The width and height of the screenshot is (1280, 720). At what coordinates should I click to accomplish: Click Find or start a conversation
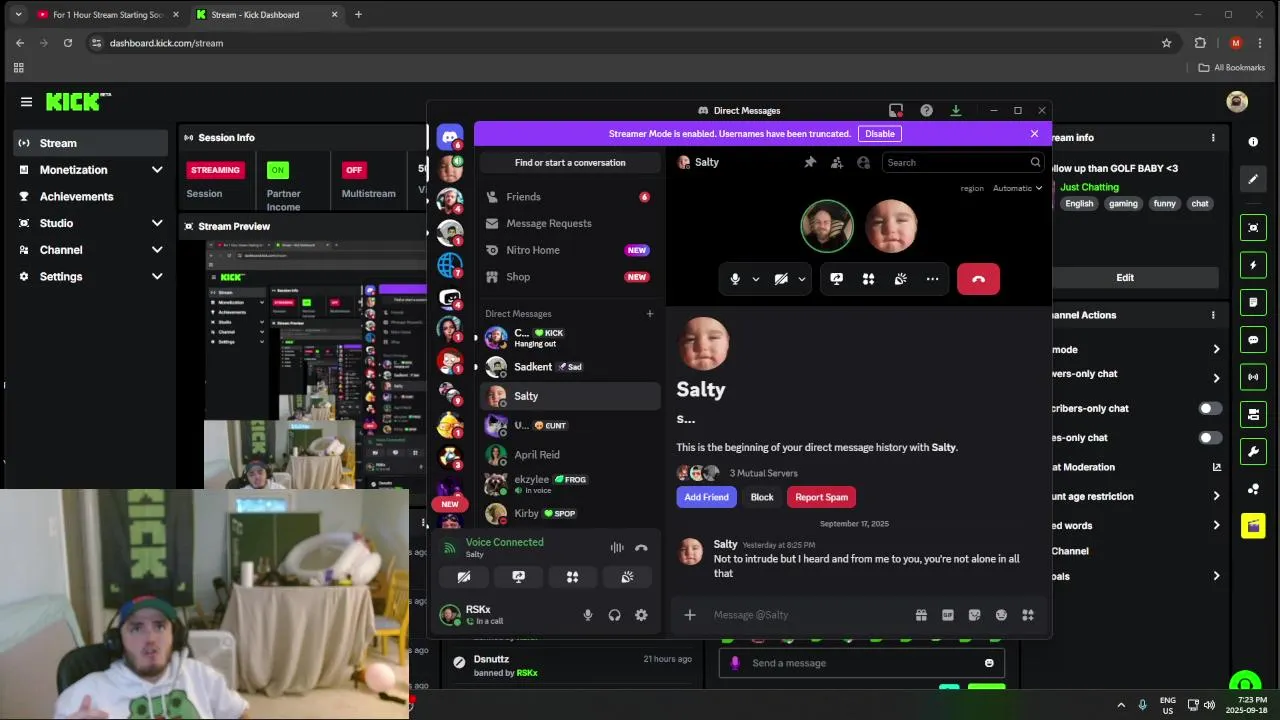(x=570, y=163)
